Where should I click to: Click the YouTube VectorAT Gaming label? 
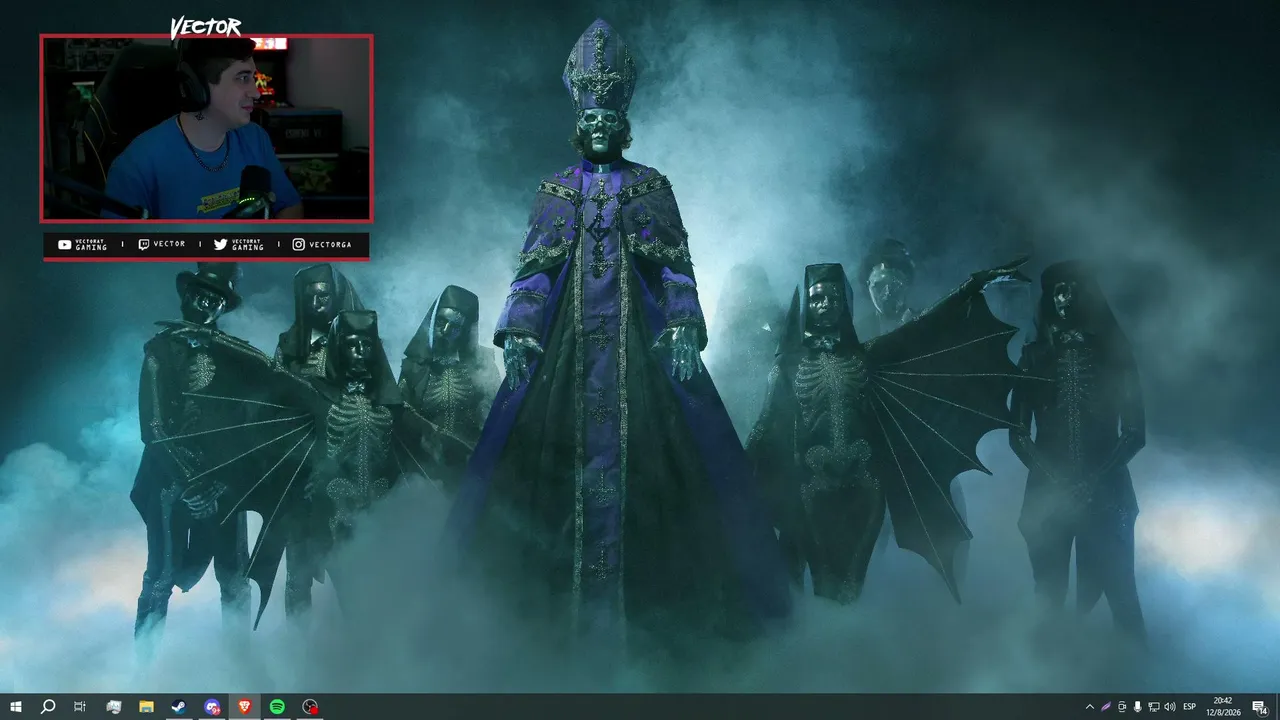point(82,245)
